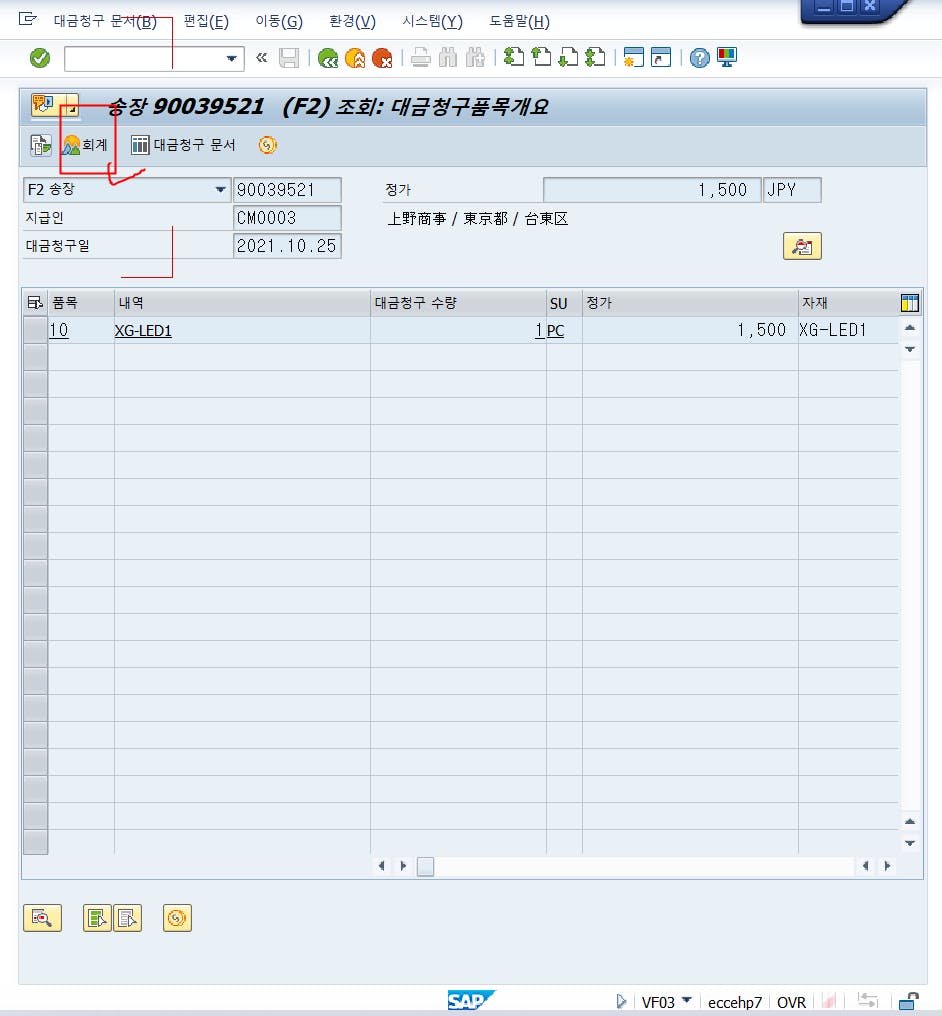Select the row selector for item 10
Viewport: 942px width, 1016px height.
click(36, 330)
